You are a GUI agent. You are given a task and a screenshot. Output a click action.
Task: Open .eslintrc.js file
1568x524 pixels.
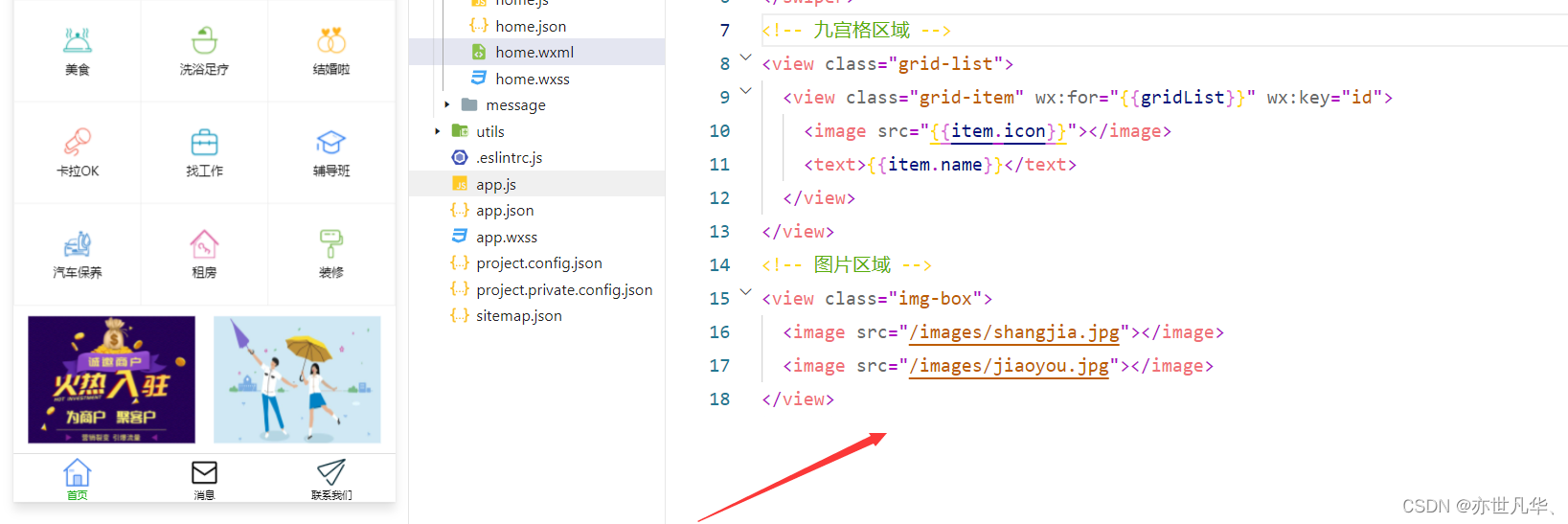coord(510,157)
